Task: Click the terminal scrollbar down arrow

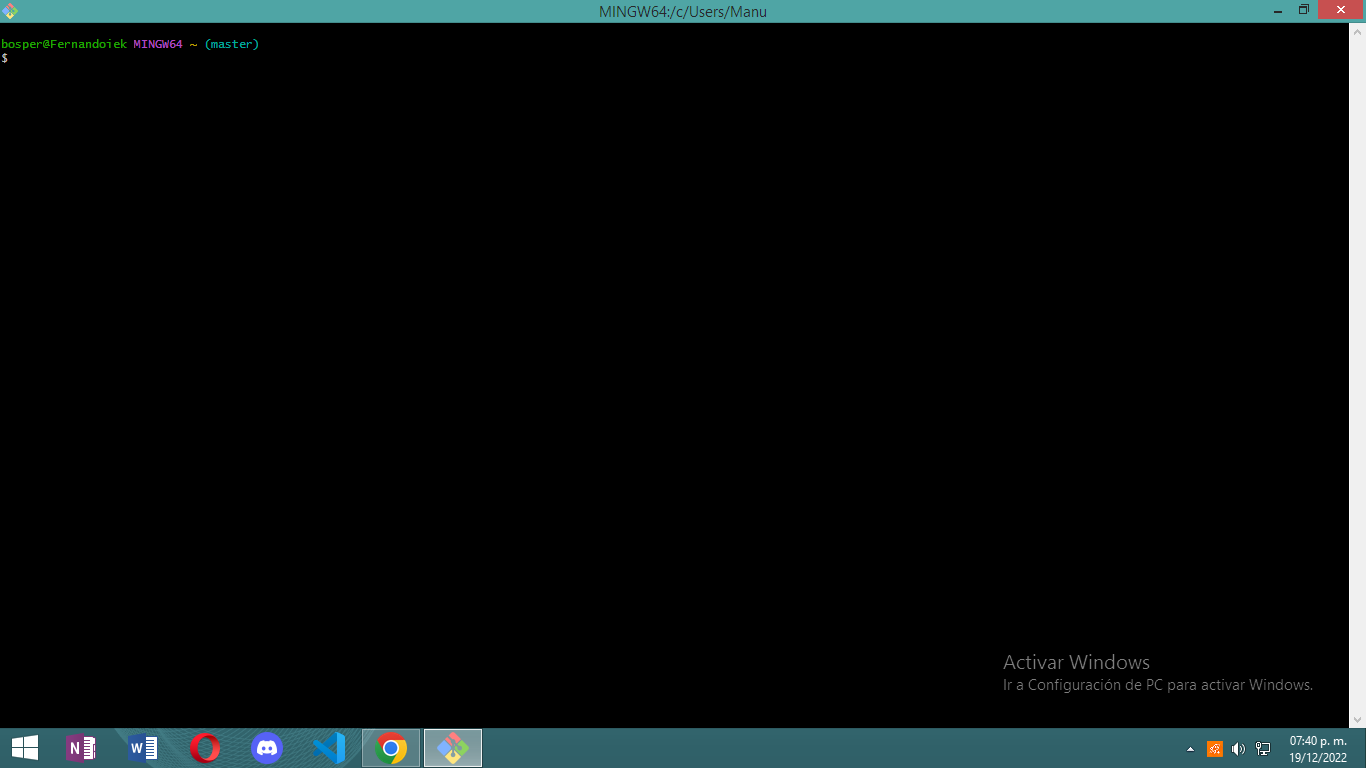Action: [x=1357, y=719]
